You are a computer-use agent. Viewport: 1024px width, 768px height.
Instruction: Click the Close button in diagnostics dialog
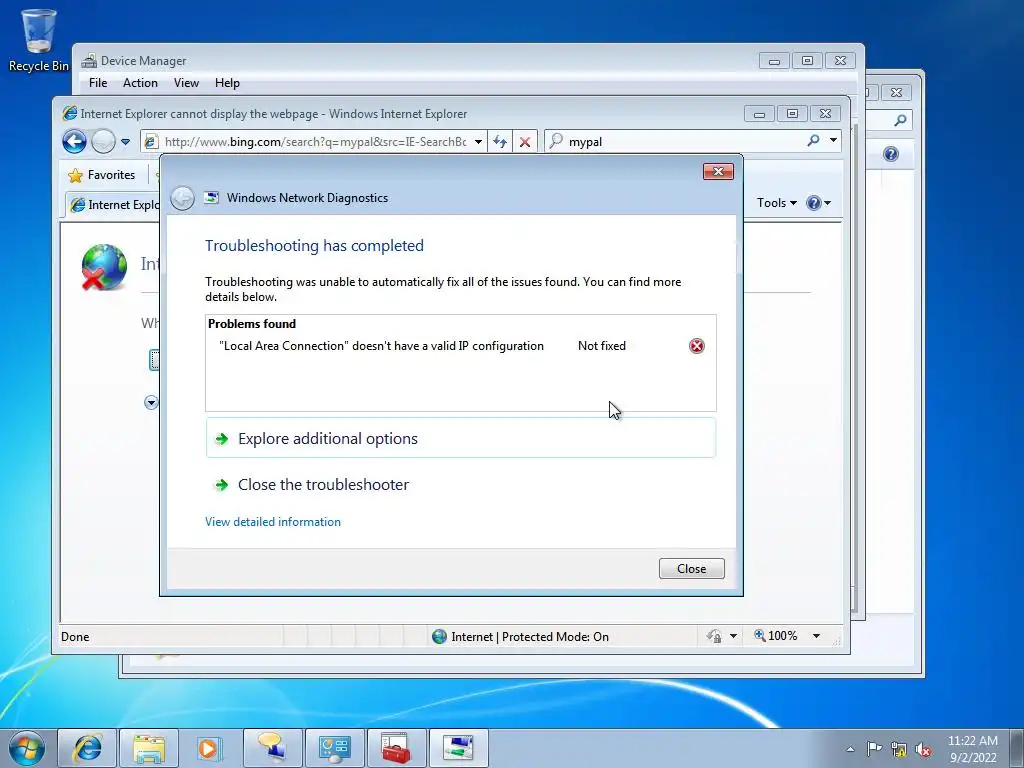tap(692, 569)
